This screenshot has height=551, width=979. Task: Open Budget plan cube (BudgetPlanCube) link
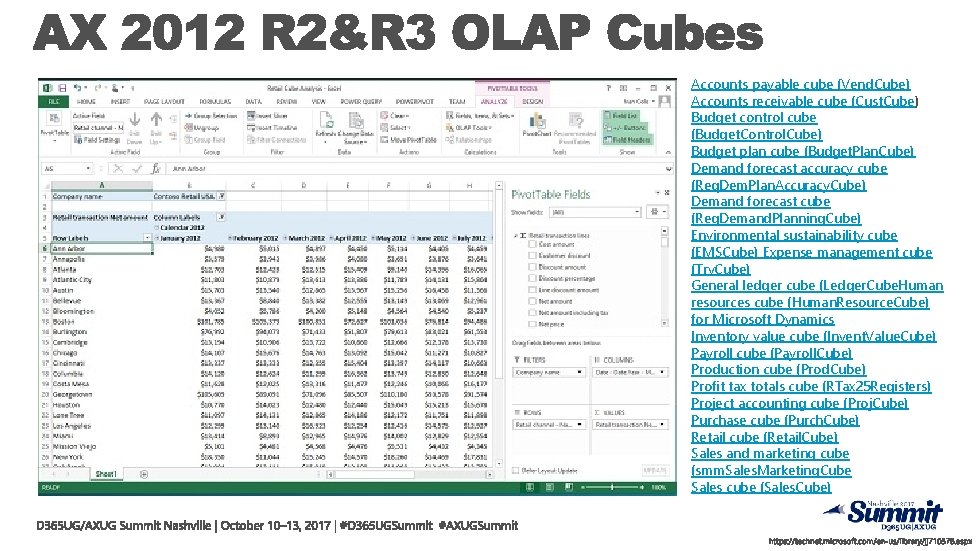tap(802, 152)
